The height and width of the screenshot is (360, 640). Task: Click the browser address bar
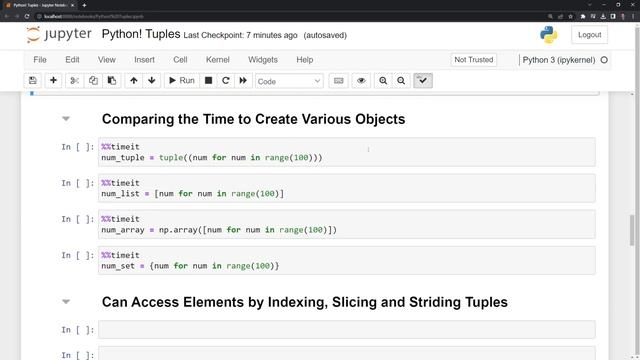point(286,16)
